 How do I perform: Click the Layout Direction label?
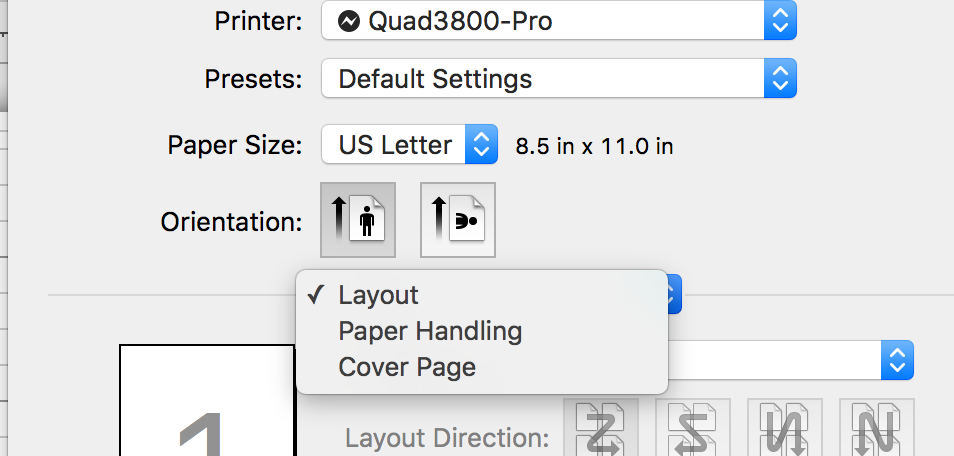(x=446, y=437)
